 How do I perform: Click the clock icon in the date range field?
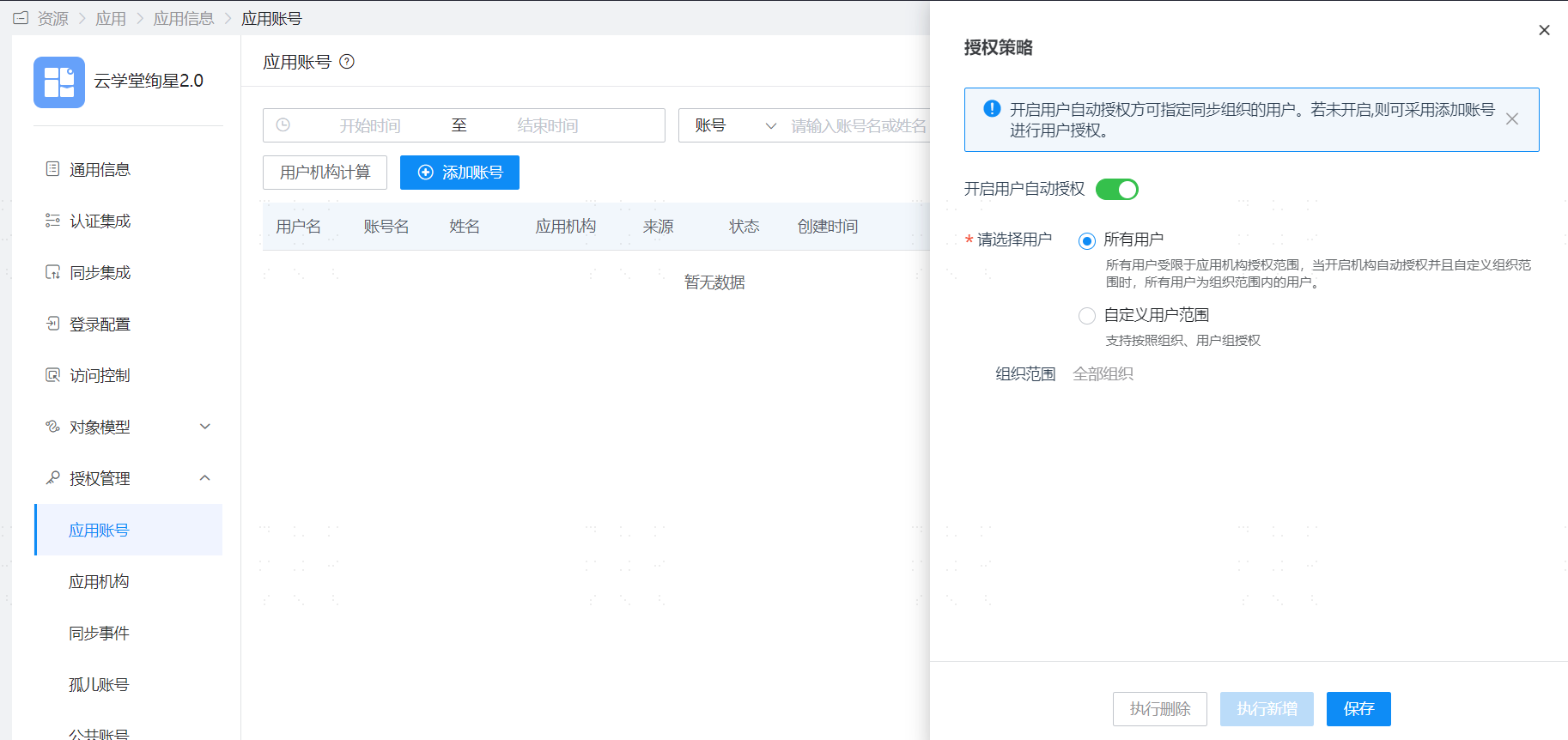coord(283,125)
